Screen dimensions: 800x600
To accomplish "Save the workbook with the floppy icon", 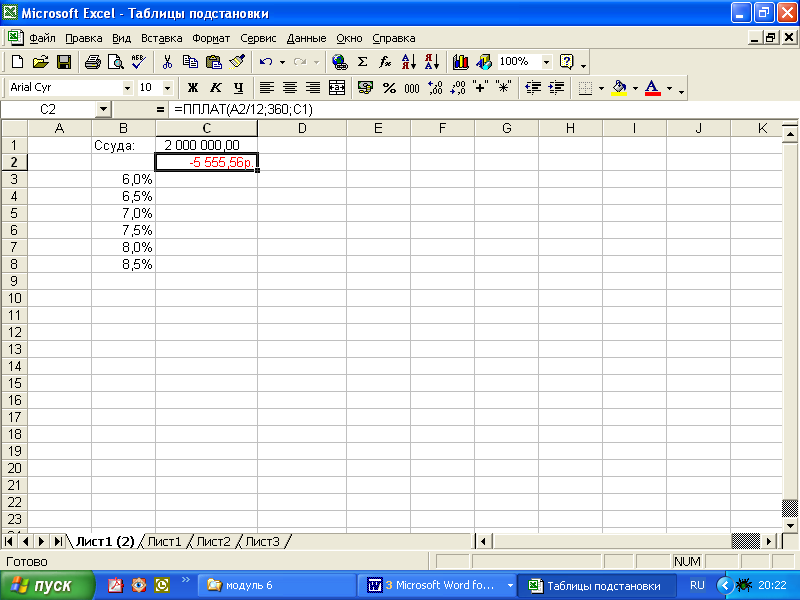I will coord(64,62).
